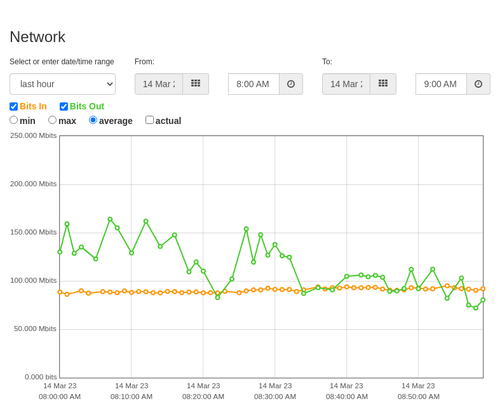Open the To time clock picker

pos(478,84)
